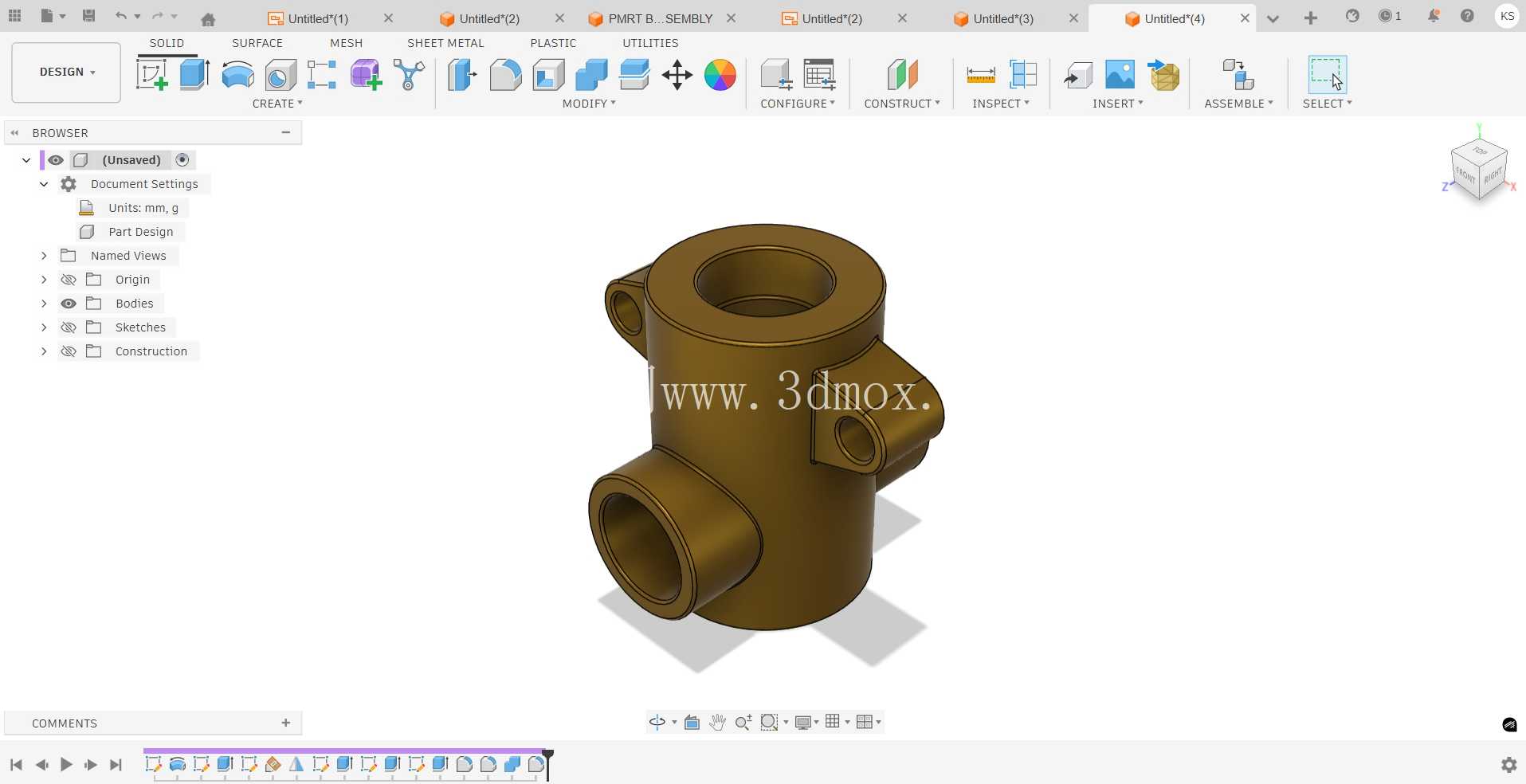Viewport: 1526px width, 784px height.
Task: Select the Pan hand tool
Action: 717,722
